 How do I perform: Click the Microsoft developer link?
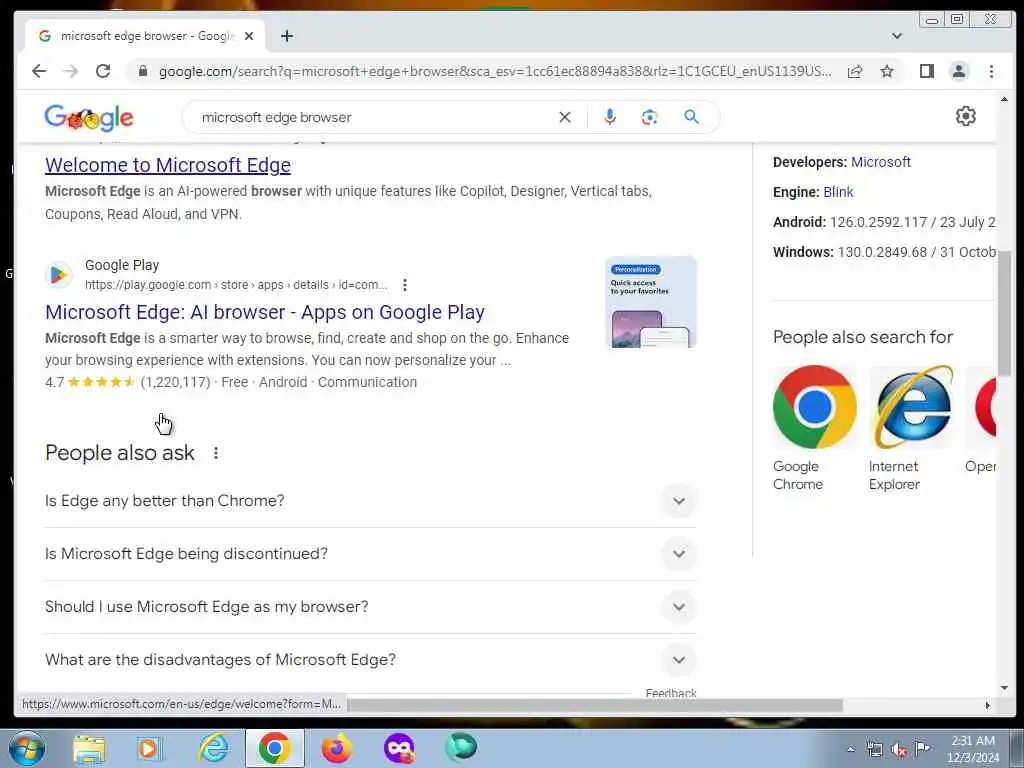[880, 162]
